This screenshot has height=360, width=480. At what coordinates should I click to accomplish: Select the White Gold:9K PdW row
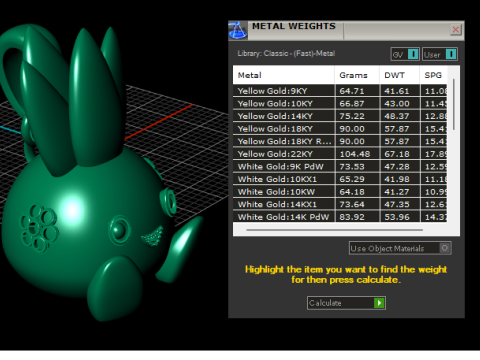tap(340, 167)
